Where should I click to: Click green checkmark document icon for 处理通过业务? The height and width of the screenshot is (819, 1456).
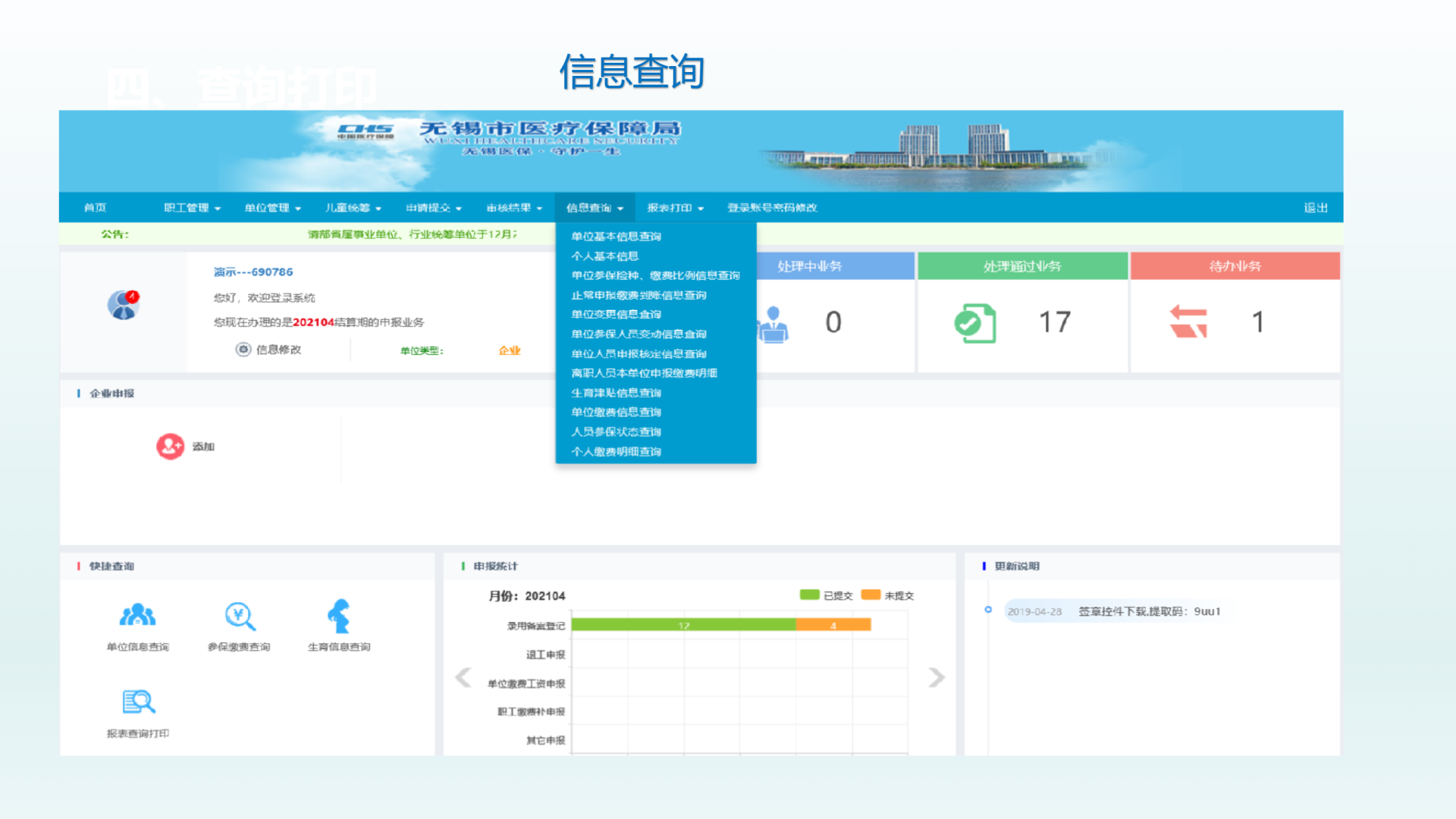click(x=975, y=323)
